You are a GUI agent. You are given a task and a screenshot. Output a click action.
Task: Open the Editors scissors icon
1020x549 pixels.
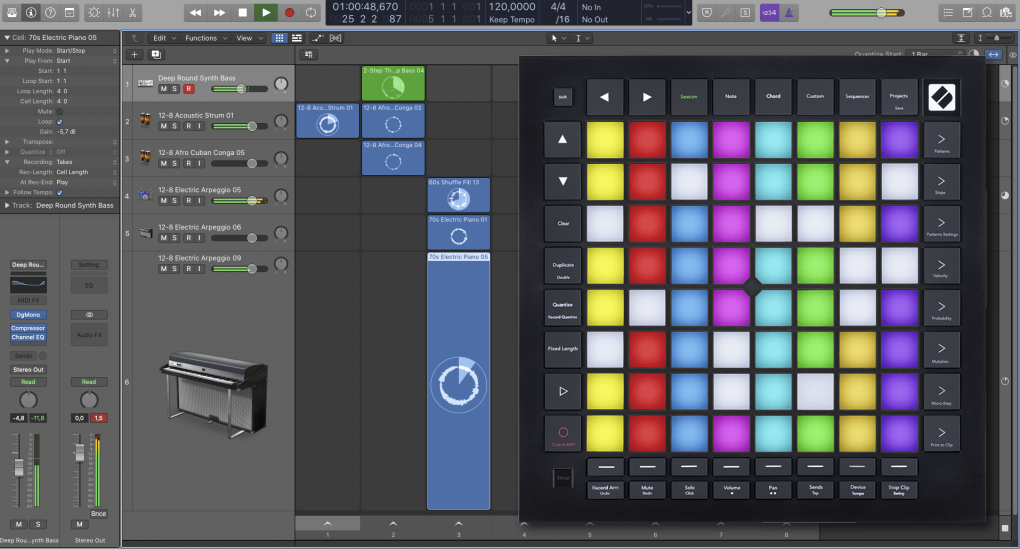[x=132, y=12]
